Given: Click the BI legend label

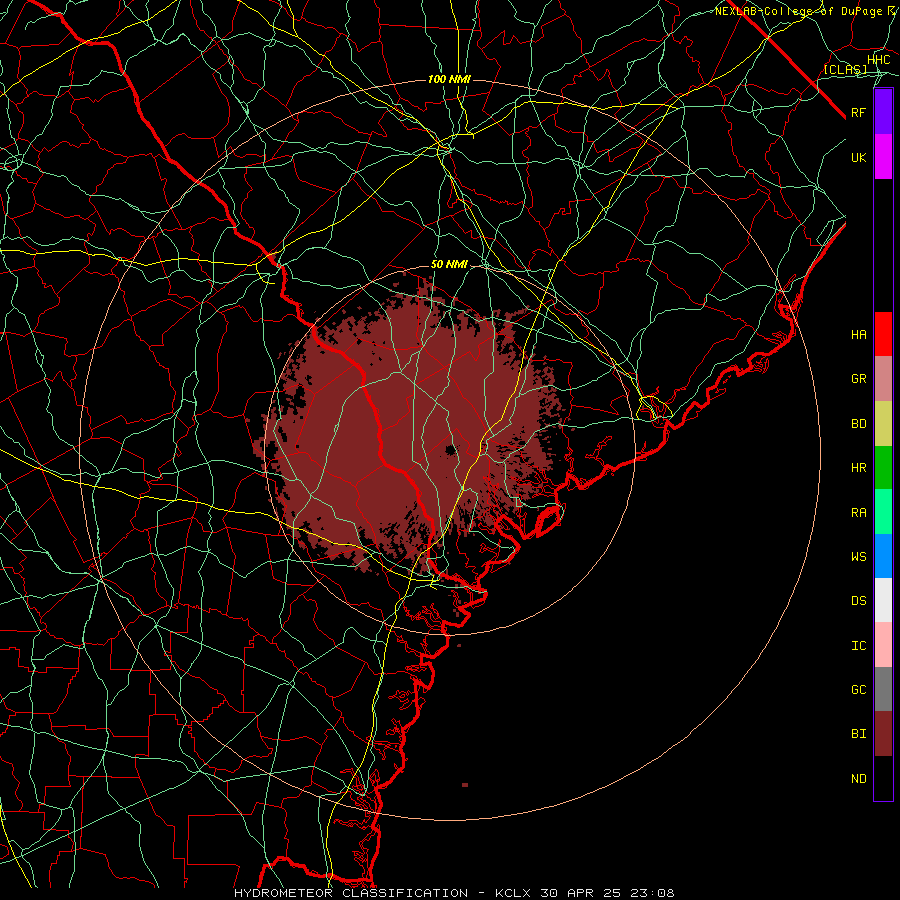Looking at the screenshot, I should coord(858,734).
